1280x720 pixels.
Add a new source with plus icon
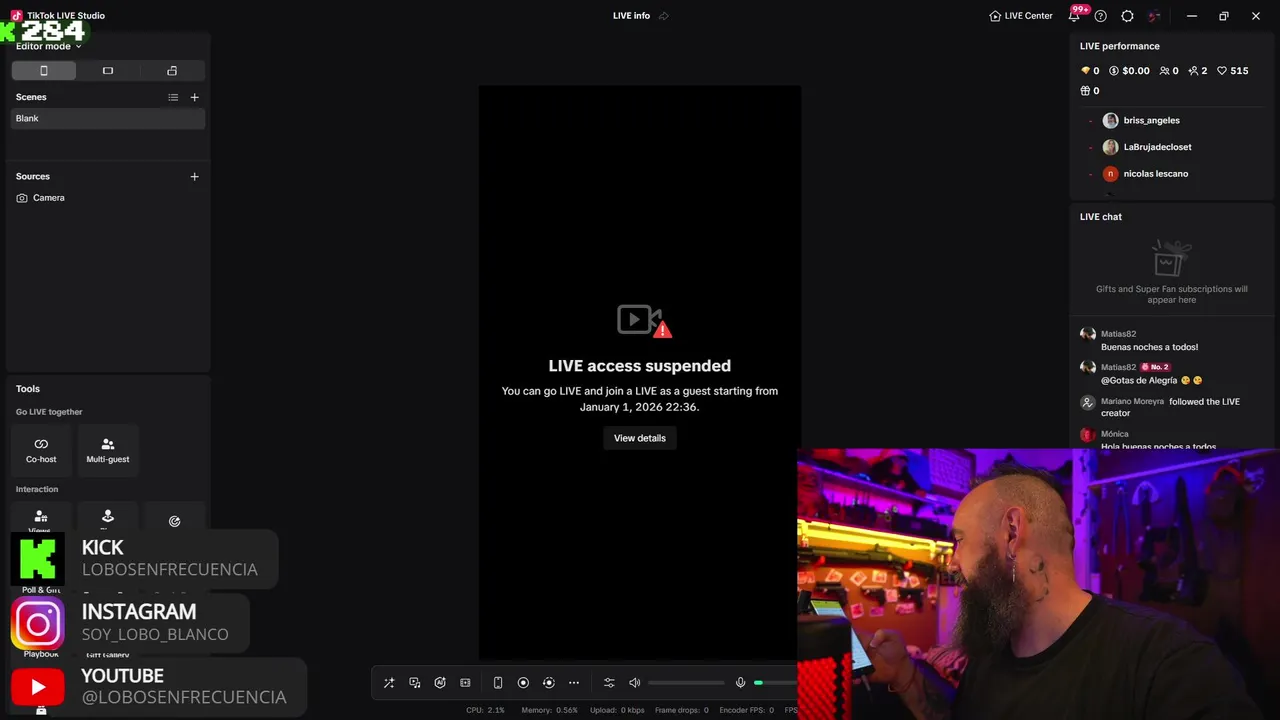coord(195,176)
